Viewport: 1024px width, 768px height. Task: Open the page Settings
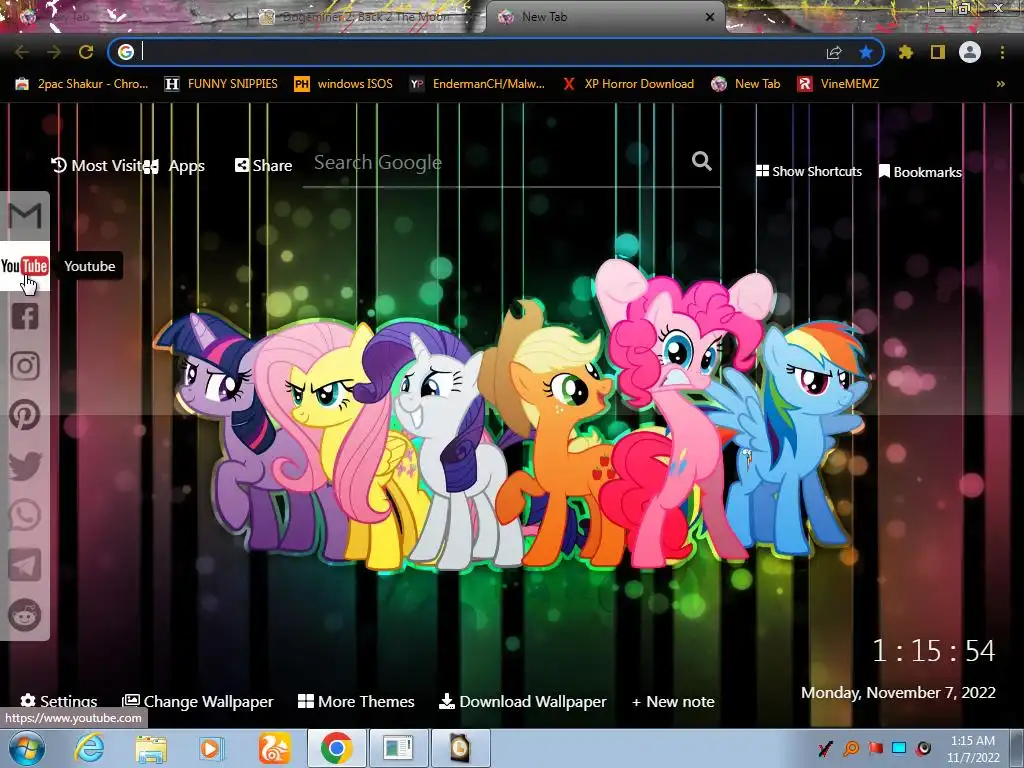59,701
